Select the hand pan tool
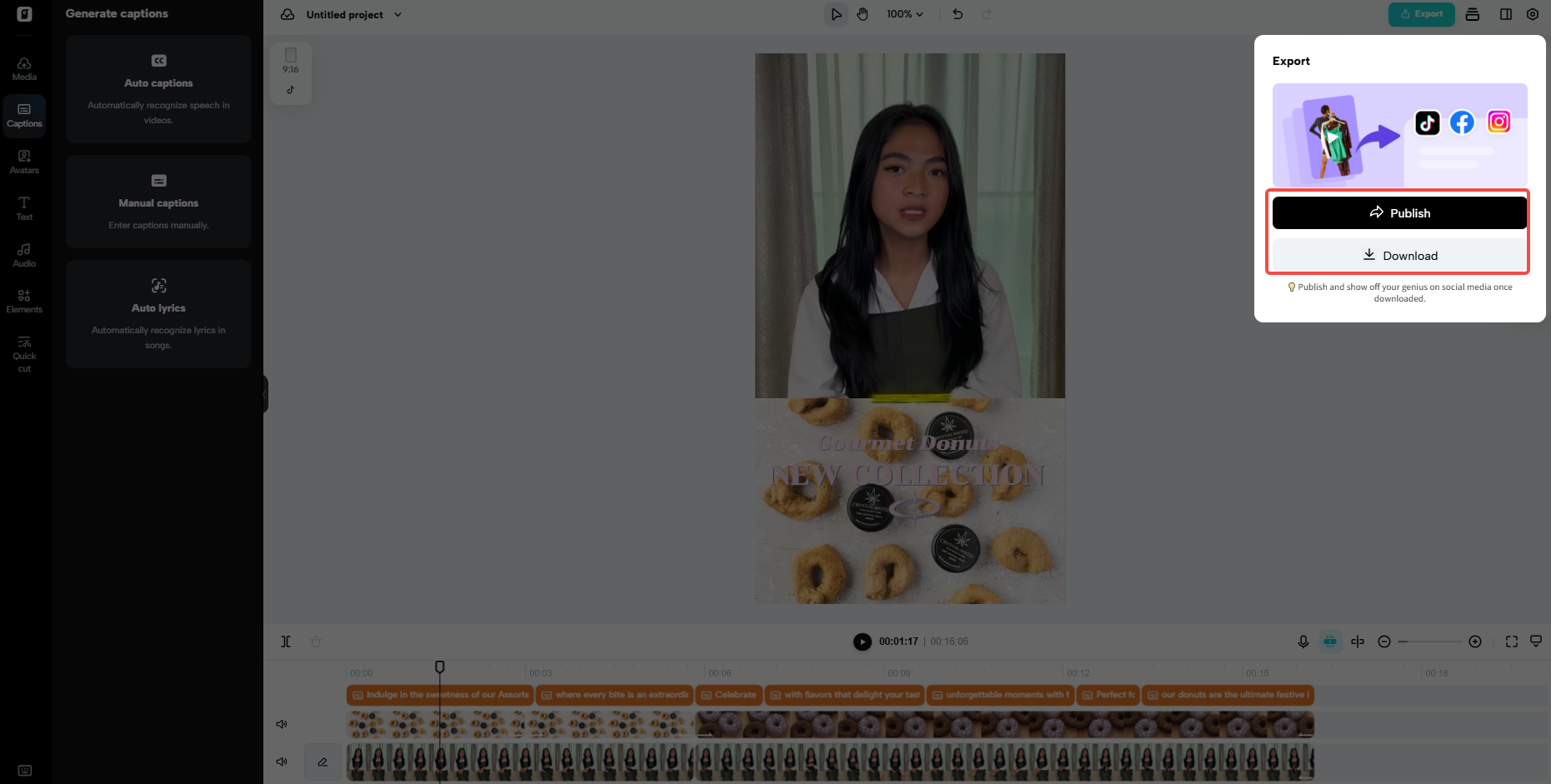1551x784 pixels. pyautogui.click(x=863, y=14)
